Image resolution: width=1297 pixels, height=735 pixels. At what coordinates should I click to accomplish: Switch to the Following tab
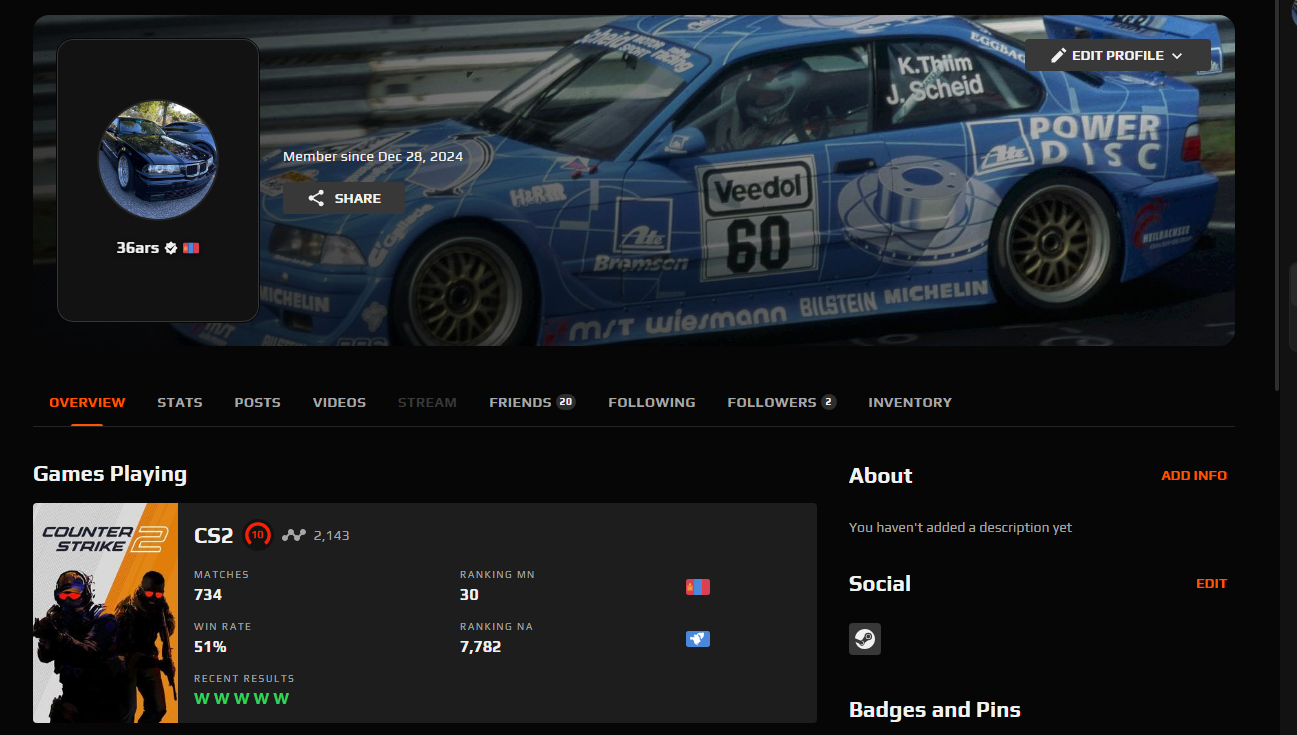coord(652,402)
